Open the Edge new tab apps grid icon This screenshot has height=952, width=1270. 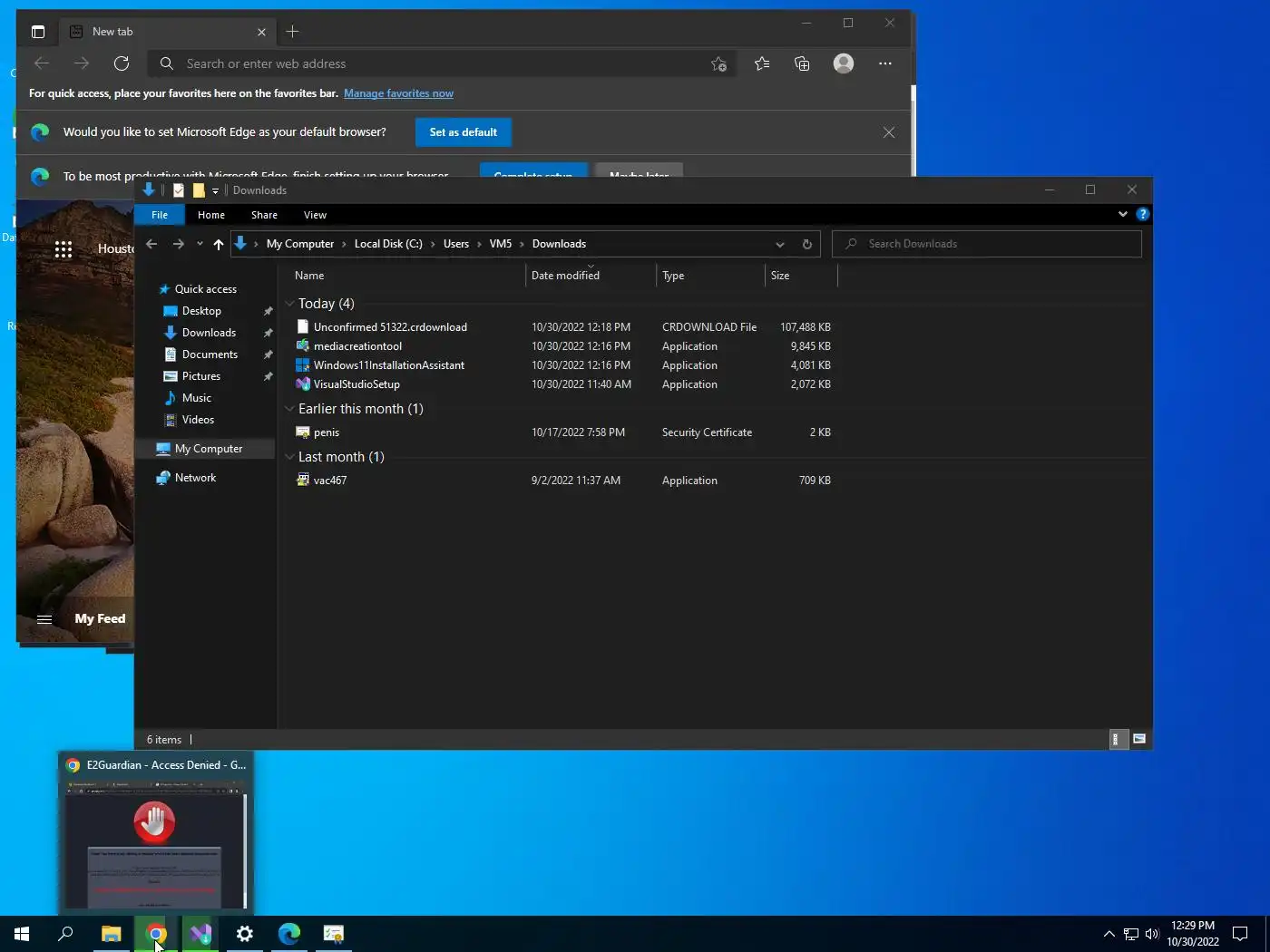point(63,249)
